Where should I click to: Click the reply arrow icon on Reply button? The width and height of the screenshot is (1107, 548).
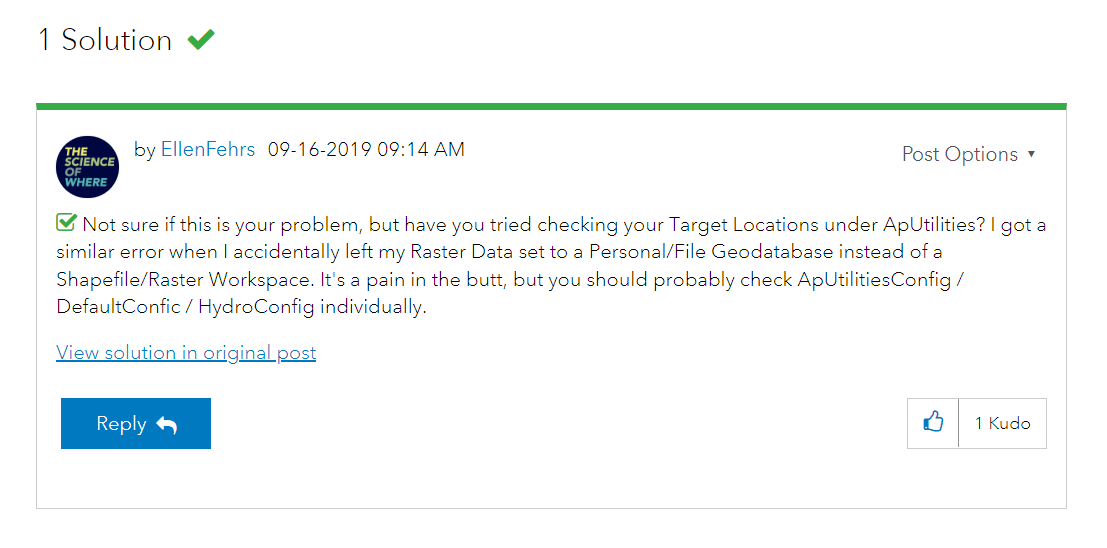click(x=167, y=425)
